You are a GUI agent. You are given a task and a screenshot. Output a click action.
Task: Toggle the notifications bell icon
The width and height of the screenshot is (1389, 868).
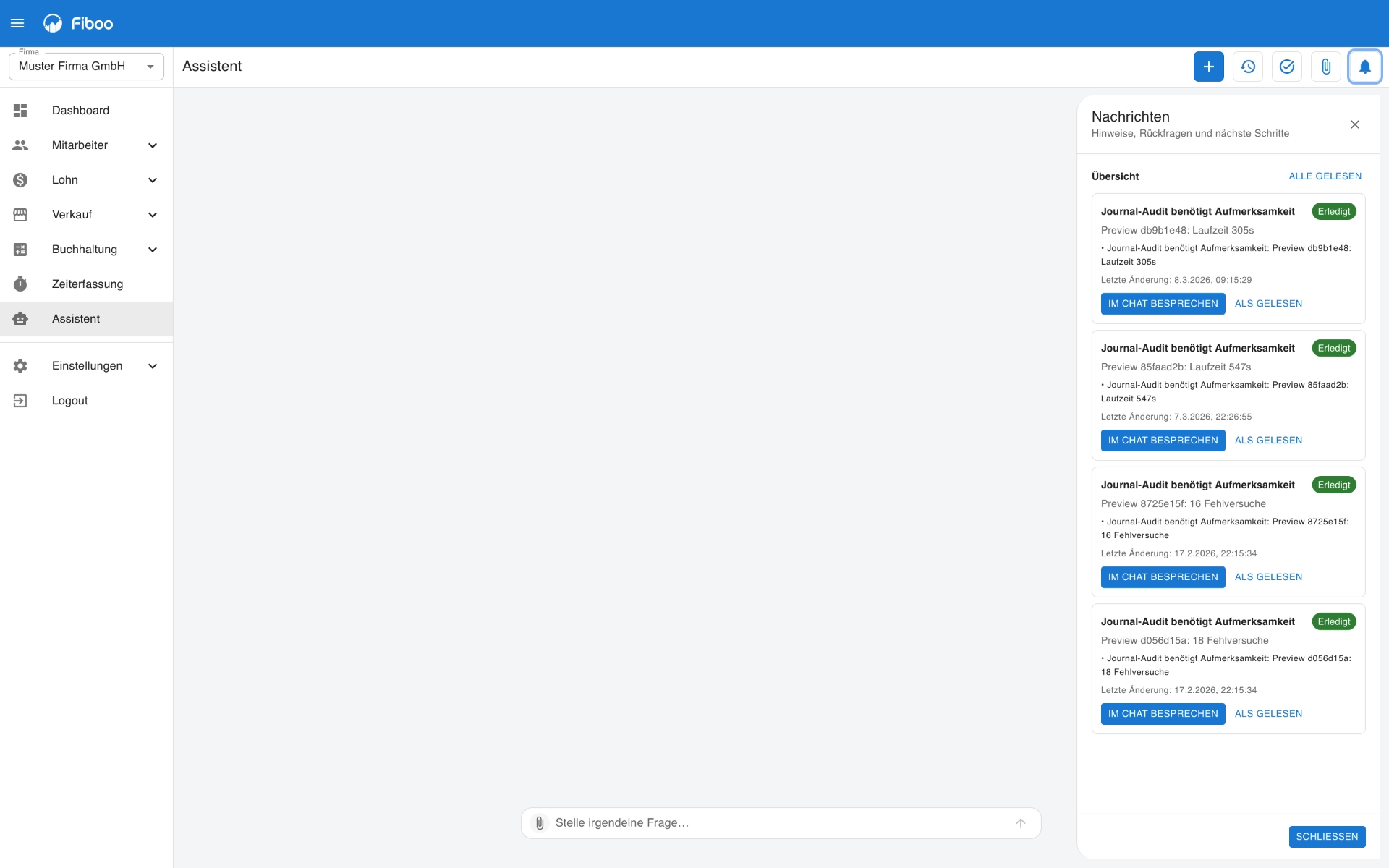coord(1364,67)
